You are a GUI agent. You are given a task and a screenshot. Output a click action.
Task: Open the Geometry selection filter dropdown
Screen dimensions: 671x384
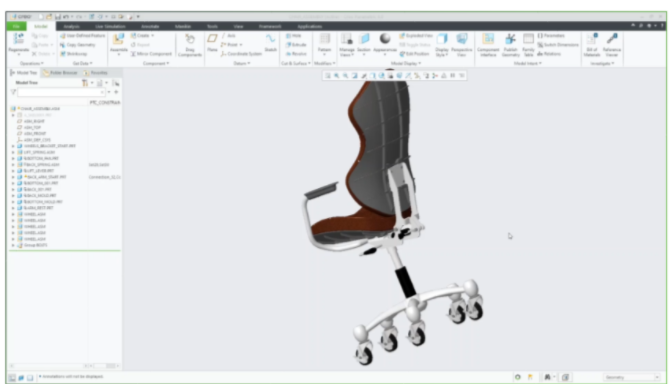pos(632,377)
